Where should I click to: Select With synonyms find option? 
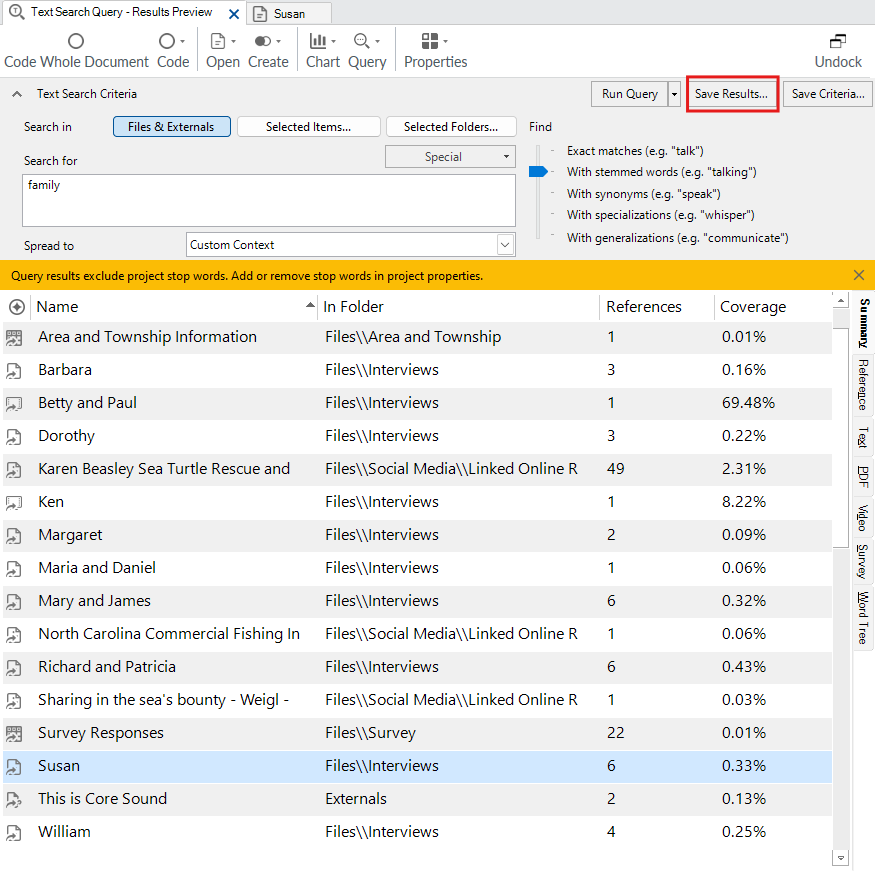click(643, 194)
